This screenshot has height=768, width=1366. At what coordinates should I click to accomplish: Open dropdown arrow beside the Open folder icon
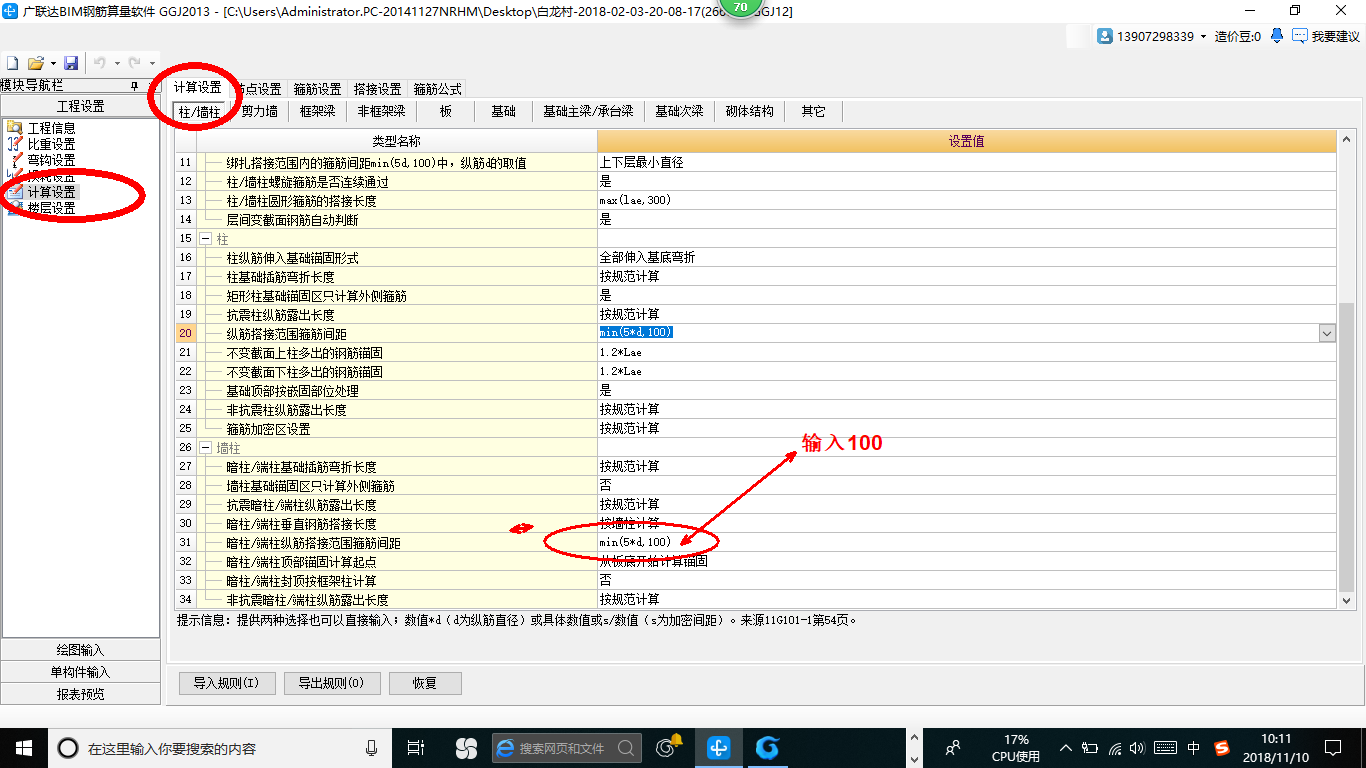click(x=52, y=63)
